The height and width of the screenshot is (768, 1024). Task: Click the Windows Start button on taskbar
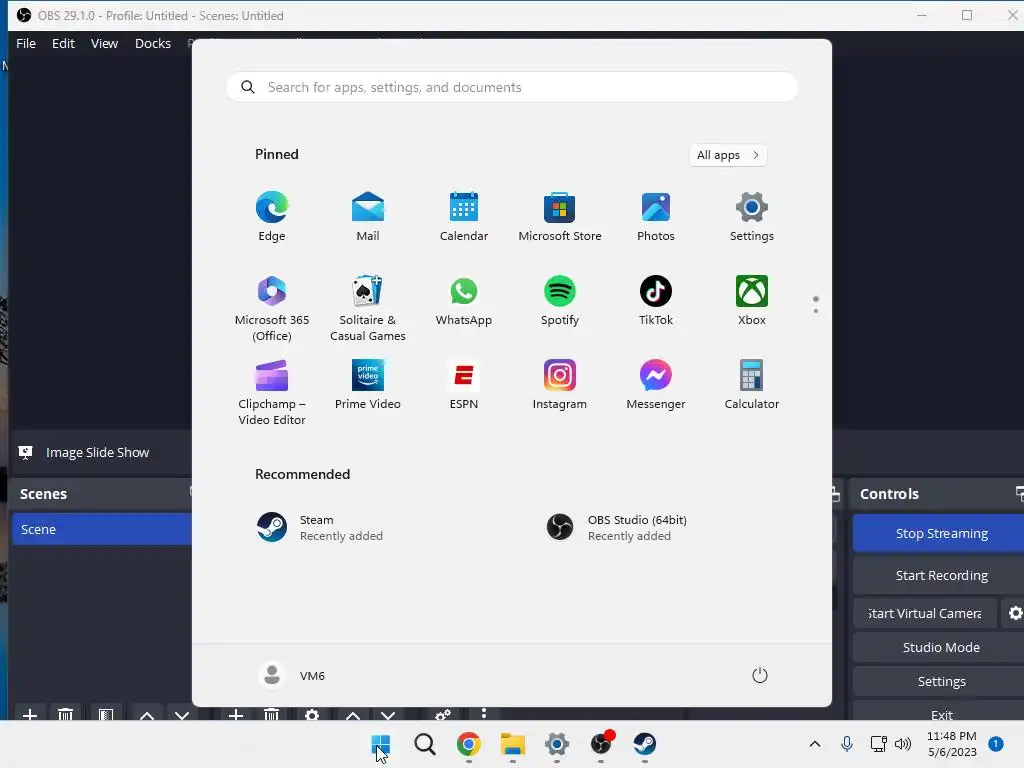point(381,744)
